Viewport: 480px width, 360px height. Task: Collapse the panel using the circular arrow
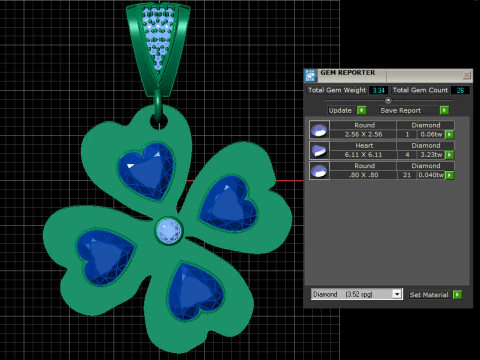coord(388,100)
